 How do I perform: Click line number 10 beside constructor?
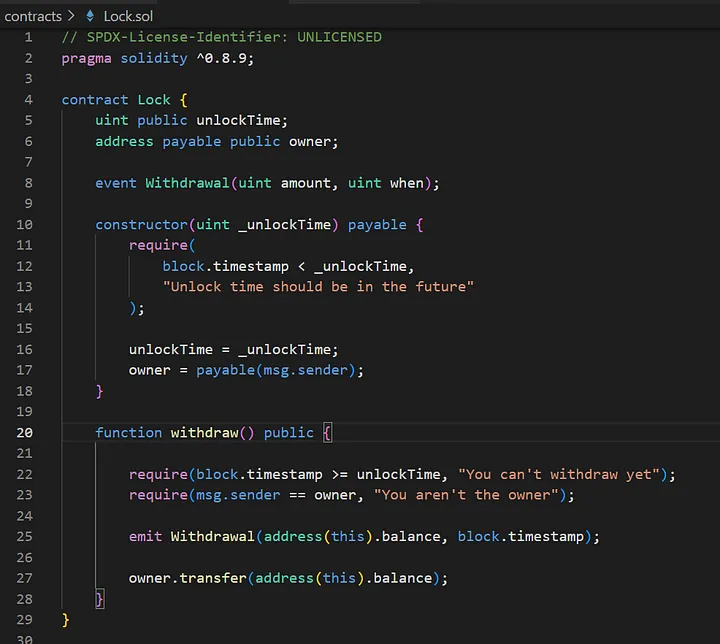[24, 225]
